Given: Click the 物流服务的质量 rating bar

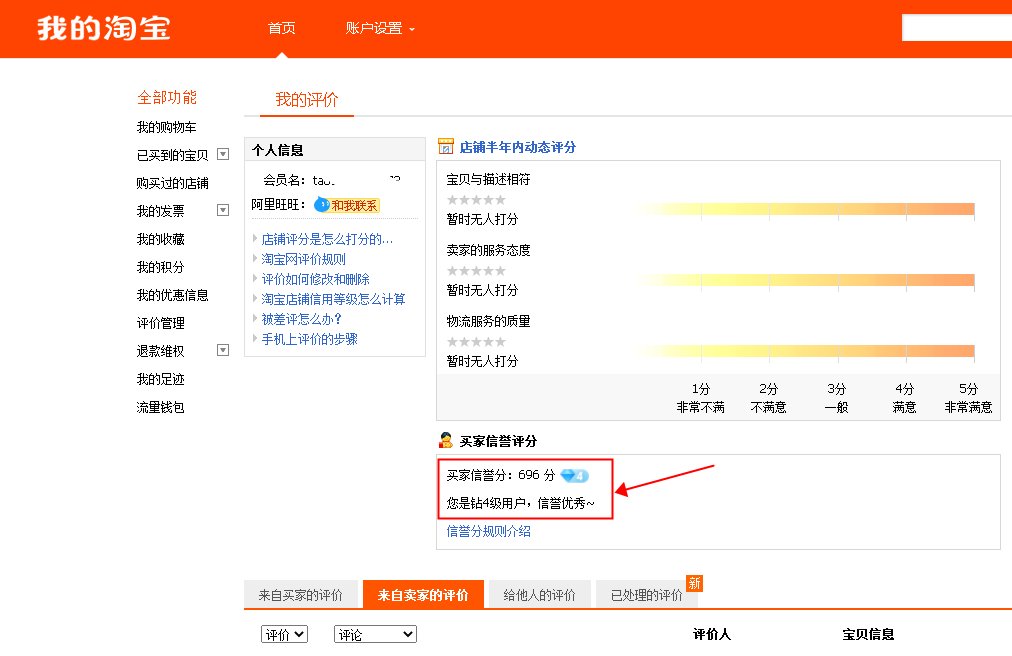Looking at the screenshot, I should [x=808, y=352].
